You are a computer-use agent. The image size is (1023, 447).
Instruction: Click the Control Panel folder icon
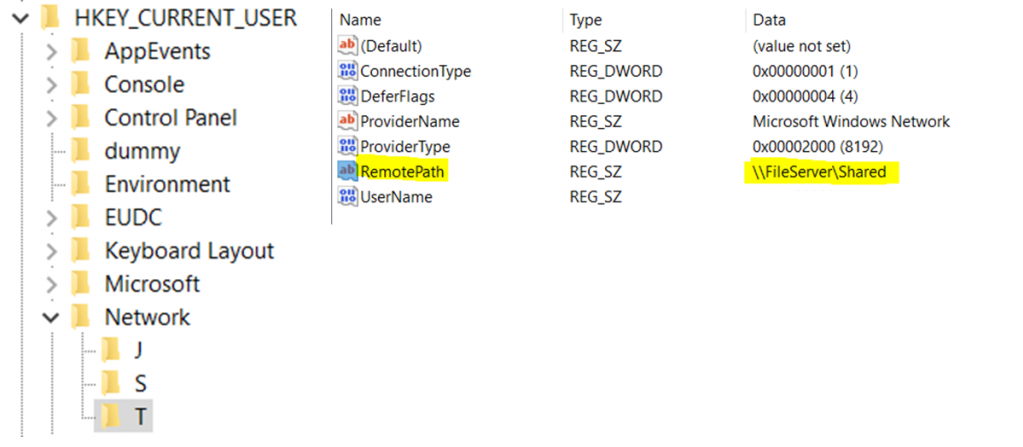(x=82, y=117)
